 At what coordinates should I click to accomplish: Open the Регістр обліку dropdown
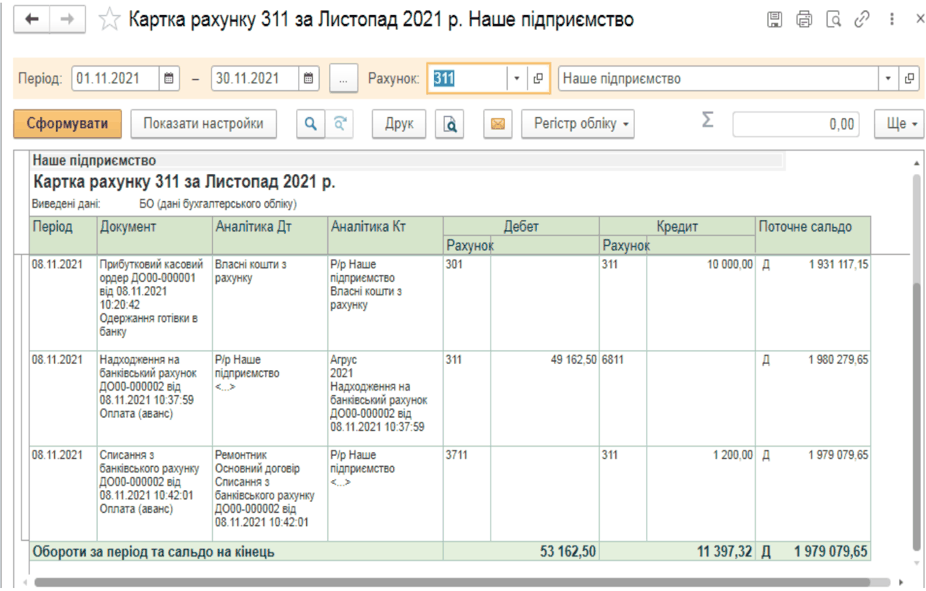point(578,123)
